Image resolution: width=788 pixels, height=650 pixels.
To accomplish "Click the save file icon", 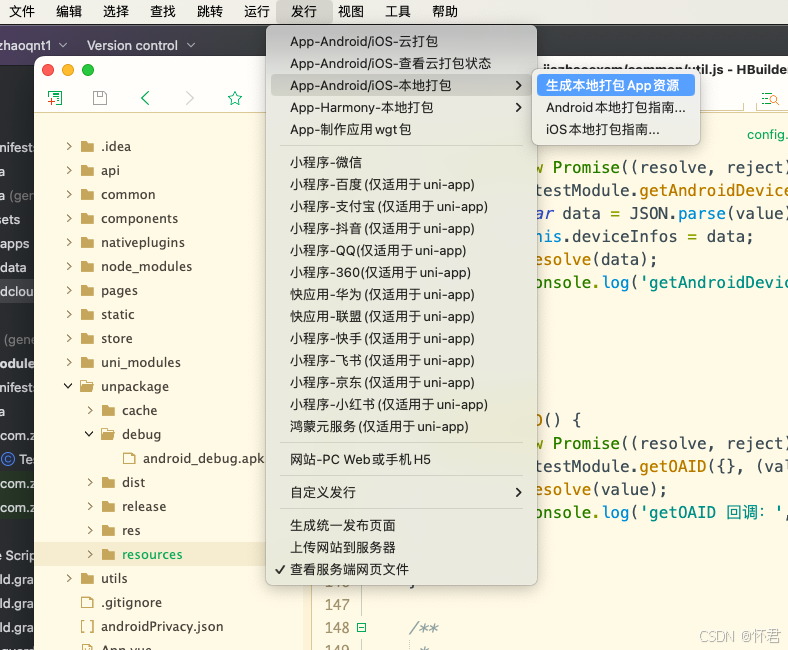I will point(100,98).
